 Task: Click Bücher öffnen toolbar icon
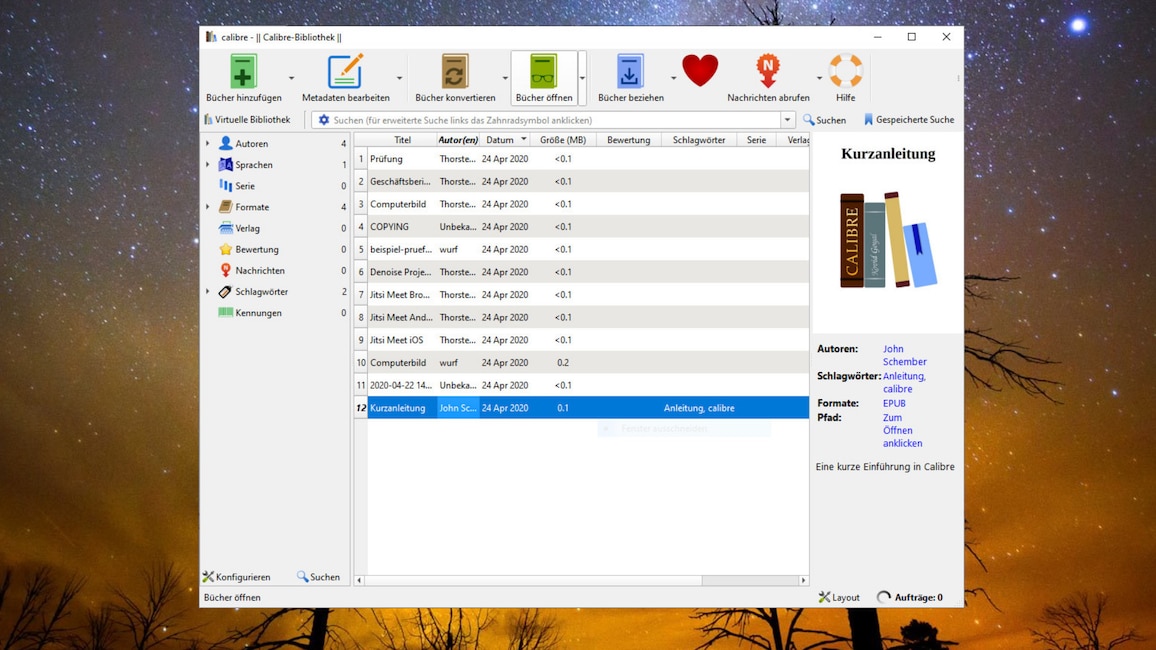pyautogui.click(x=543, y=71)
